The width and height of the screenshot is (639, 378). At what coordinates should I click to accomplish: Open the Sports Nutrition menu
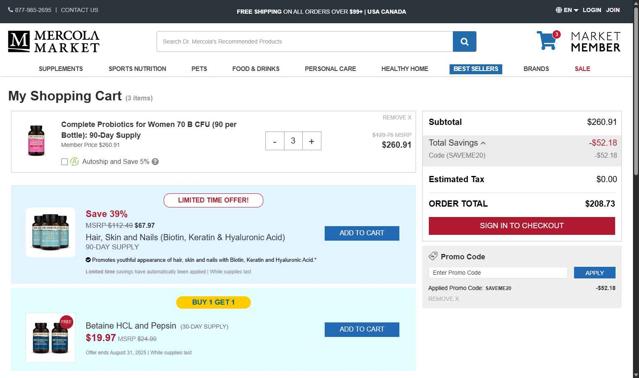[137, 69]
